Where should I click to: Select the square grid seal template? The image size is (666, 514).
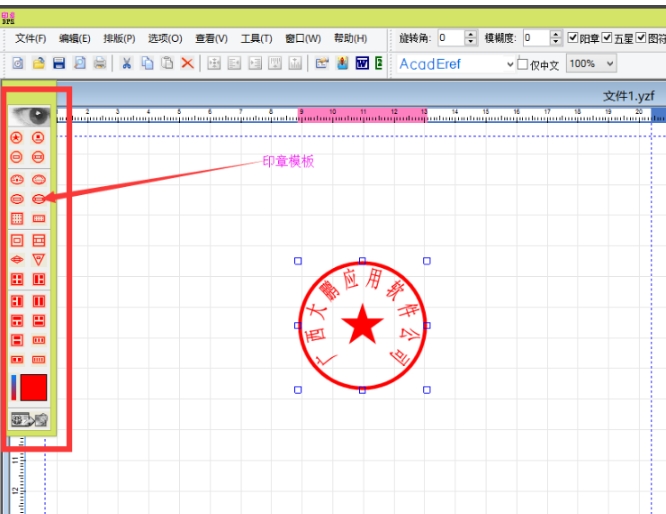(17, 219)
